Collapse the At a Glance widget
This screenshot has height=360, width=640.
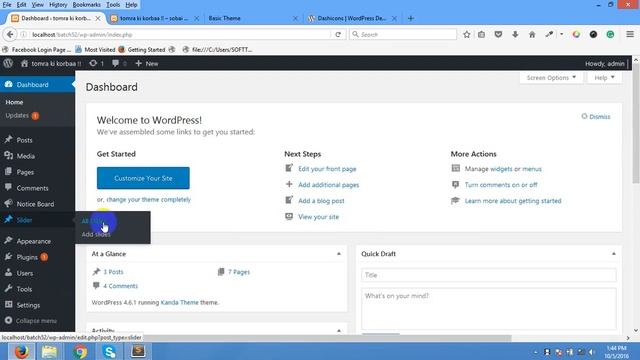pos(339,254)
